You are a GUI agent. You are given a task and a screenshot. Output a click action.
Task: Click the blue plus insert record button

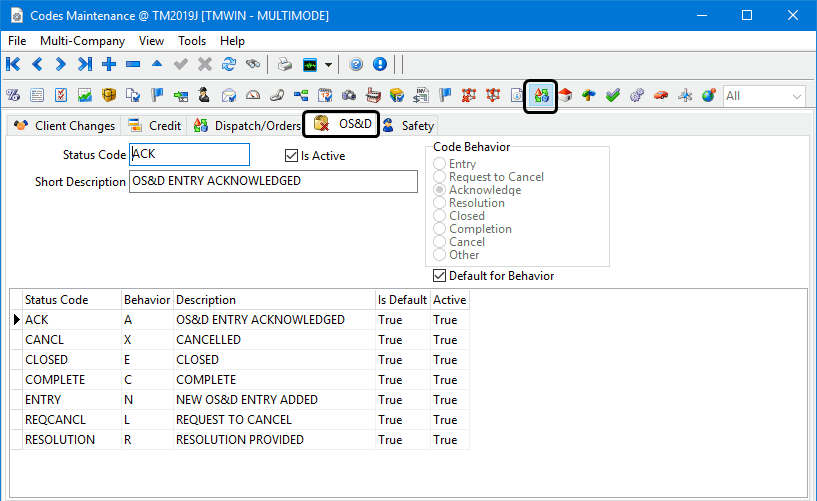pyautogui.click(x=109, y=64)
